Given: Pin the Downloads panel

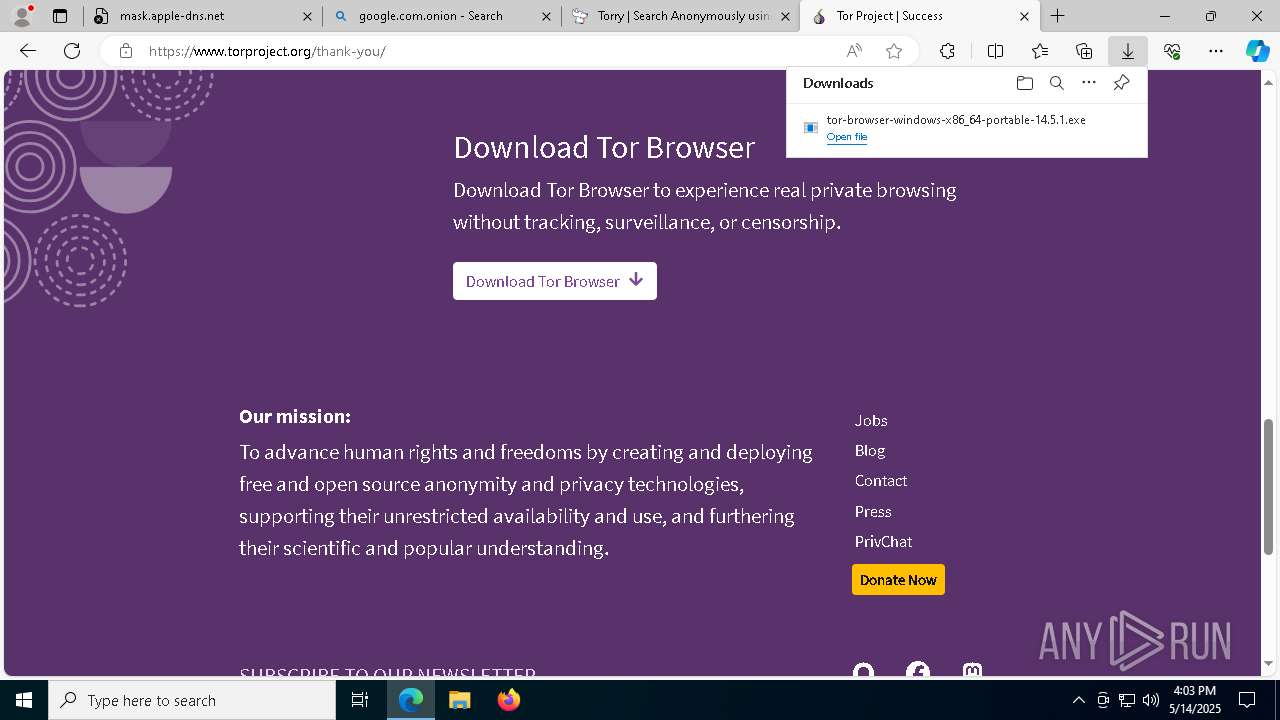Looking at the screenshot, I should click(1121, 83).
